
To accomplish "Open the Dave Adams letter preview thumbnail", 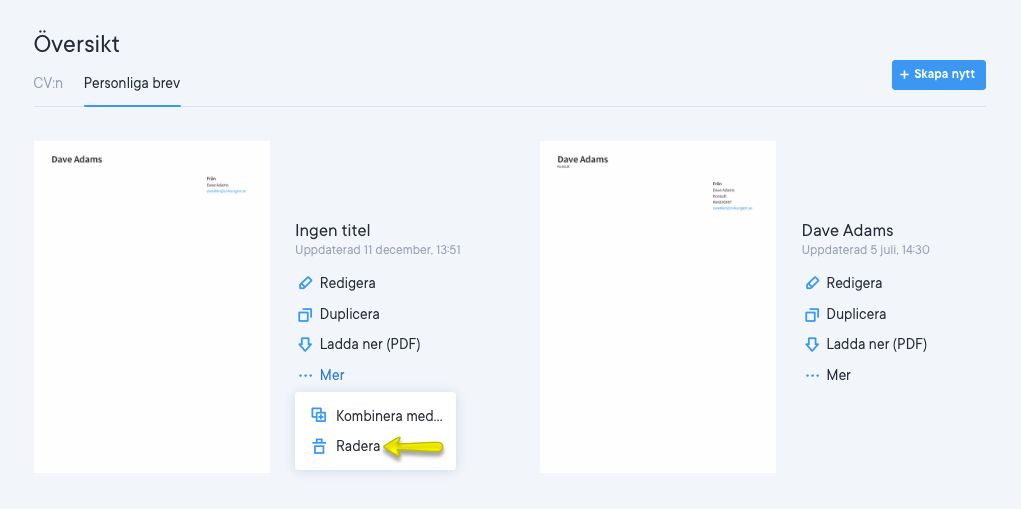I will point(657,306).
